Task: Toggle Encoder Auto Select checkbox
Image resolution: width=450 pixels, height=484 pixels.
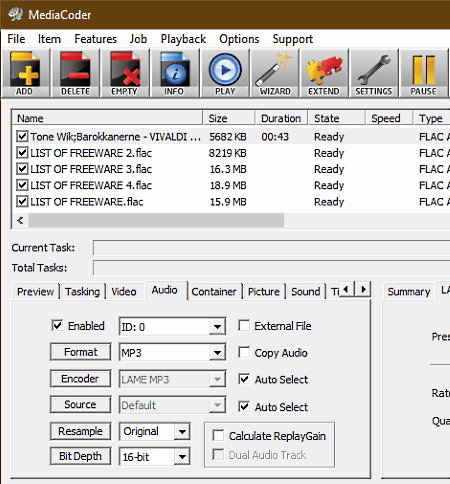Action: (244, 379)
